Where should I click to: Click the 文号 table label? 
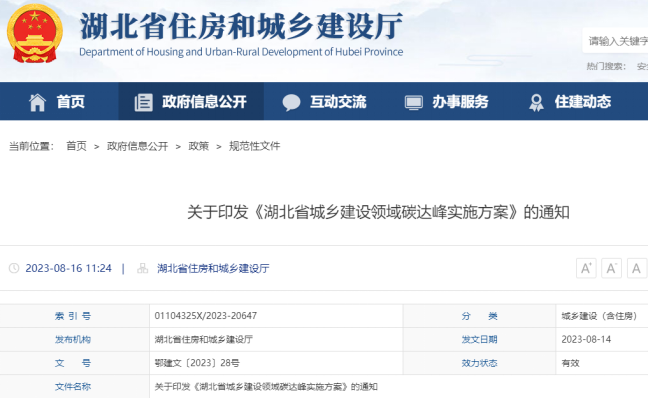click(73, 363)
